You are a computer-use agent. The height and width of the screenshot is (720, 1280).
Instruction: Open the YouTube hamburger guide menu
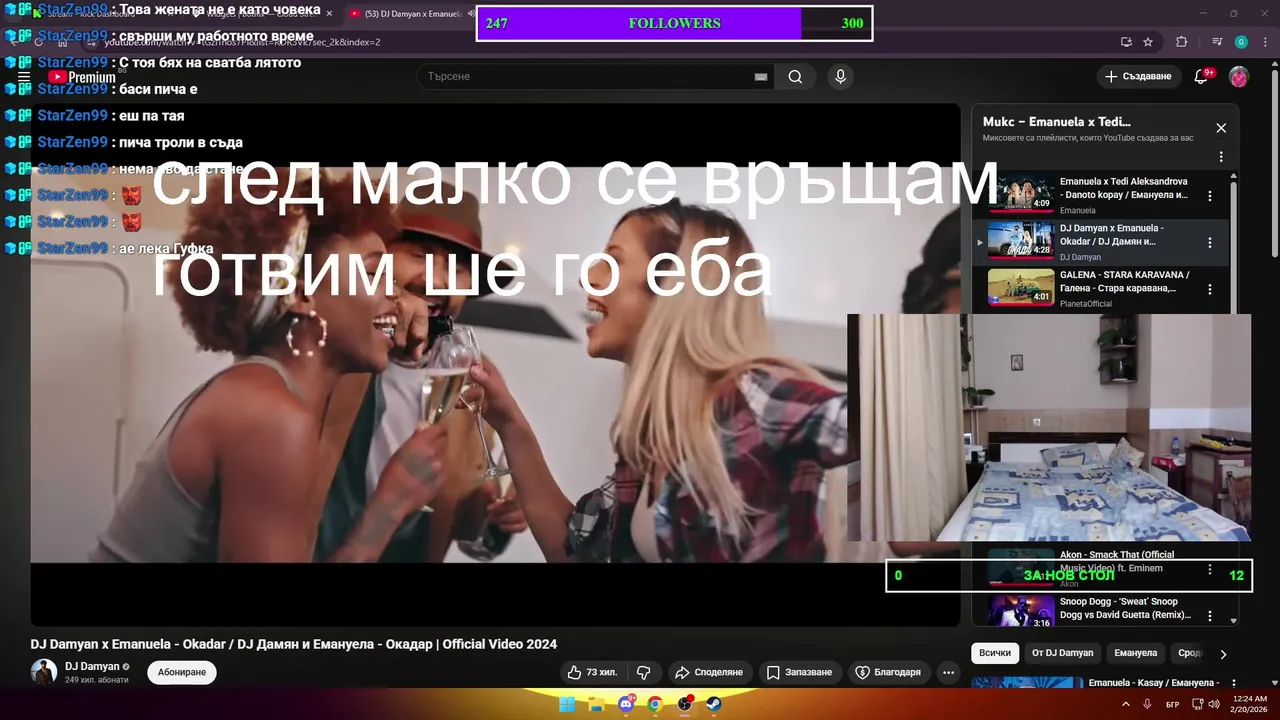click(x=24, y=76)
